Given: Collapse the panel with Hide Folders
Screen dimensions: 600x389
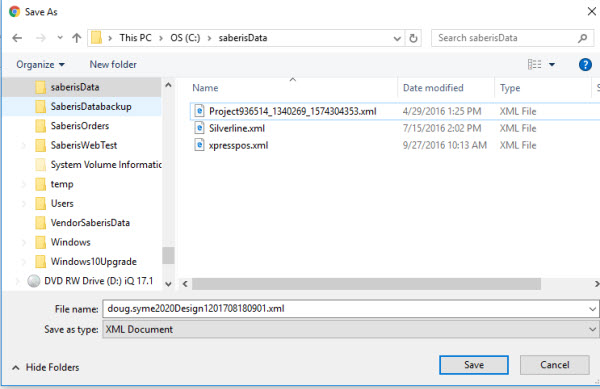Looking at the screenshot, I should point(46,368).
